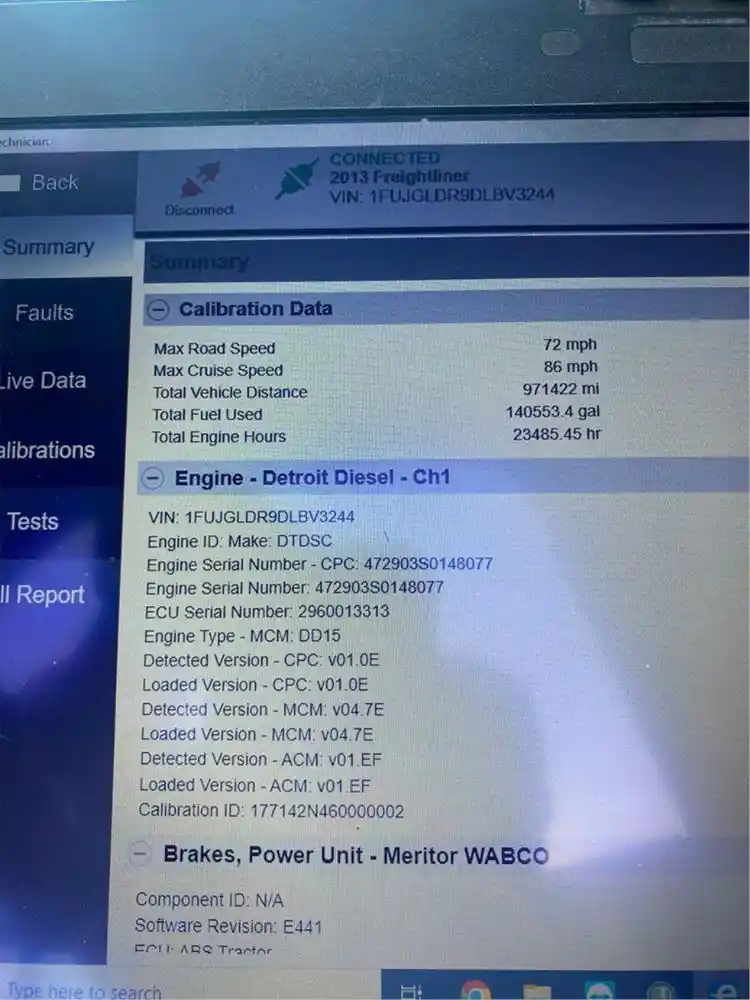Collapse Engine - Detroit Diesel section
Screen dimensions: 750x1000
tap(152, 478)
